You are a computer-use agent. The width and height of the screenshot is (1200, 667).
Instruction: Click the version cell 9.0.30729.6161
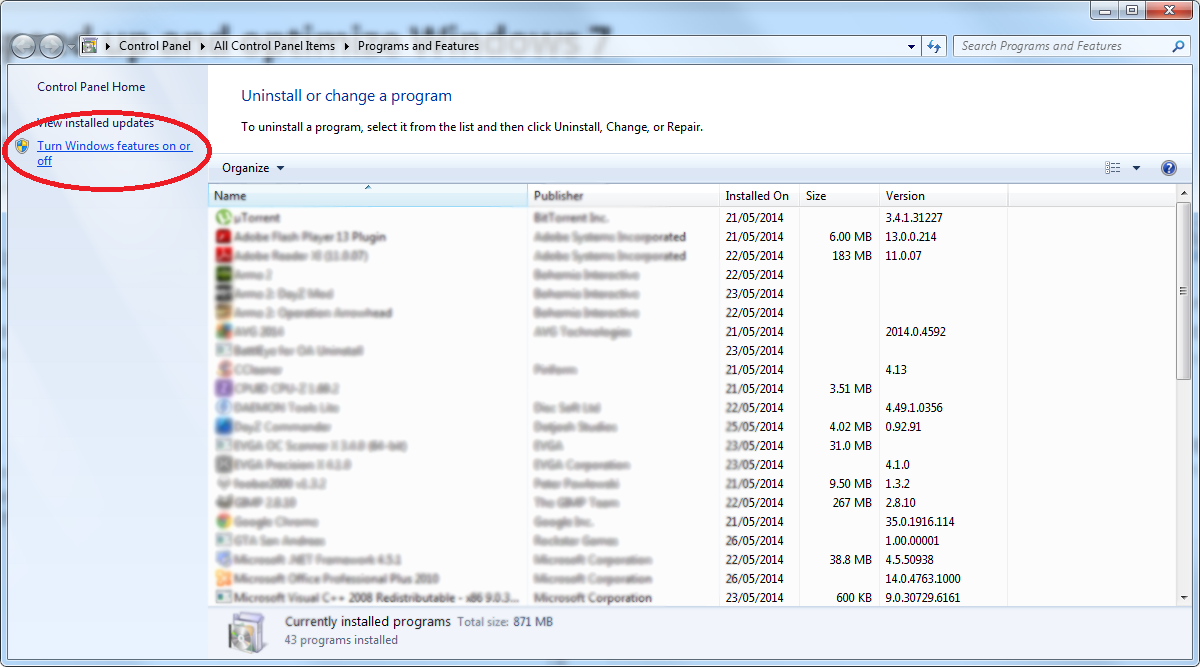(922, 598)
